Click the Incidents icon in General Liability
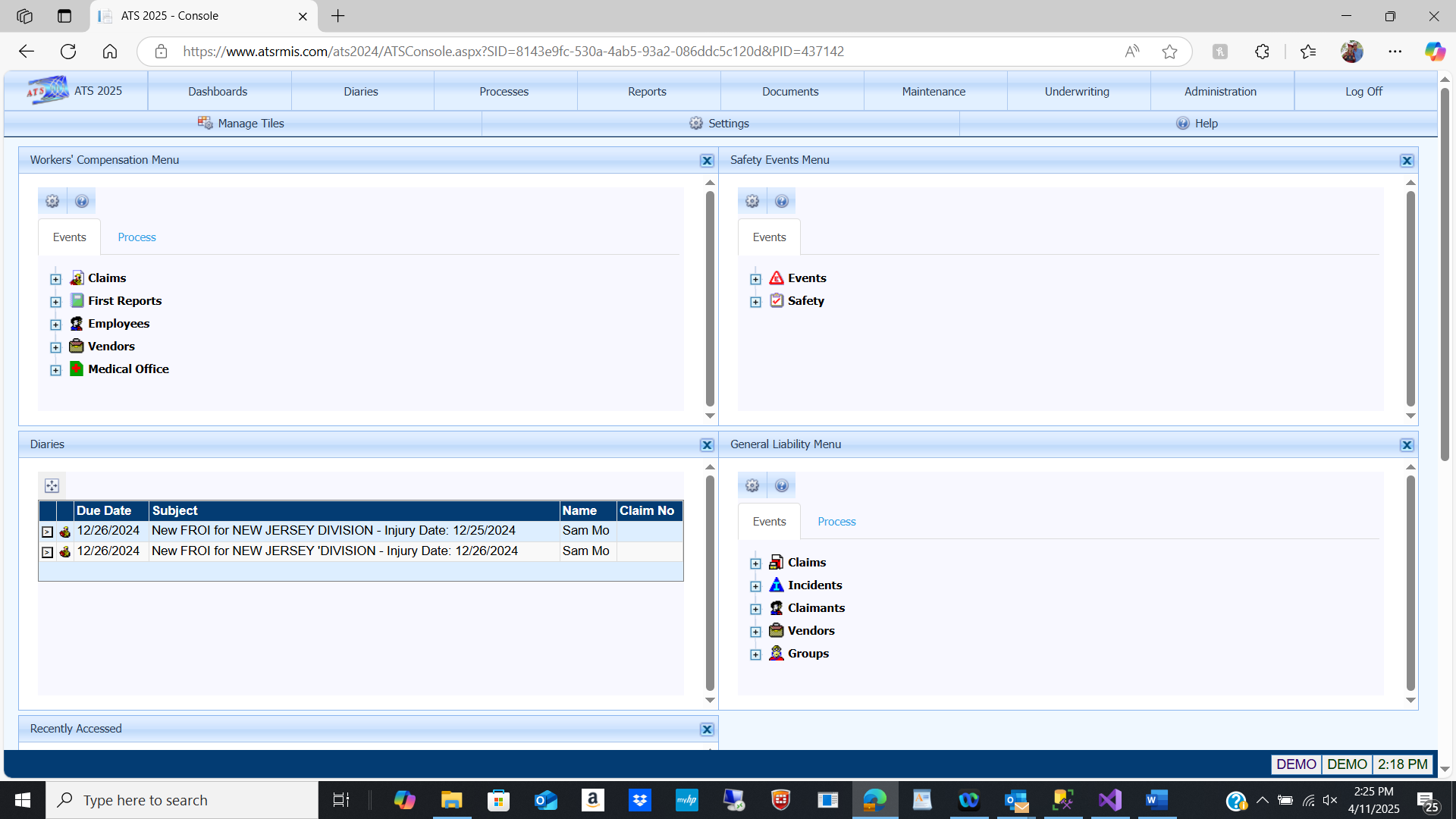Viewport: 1456px width, 819px height. [776, 585]
